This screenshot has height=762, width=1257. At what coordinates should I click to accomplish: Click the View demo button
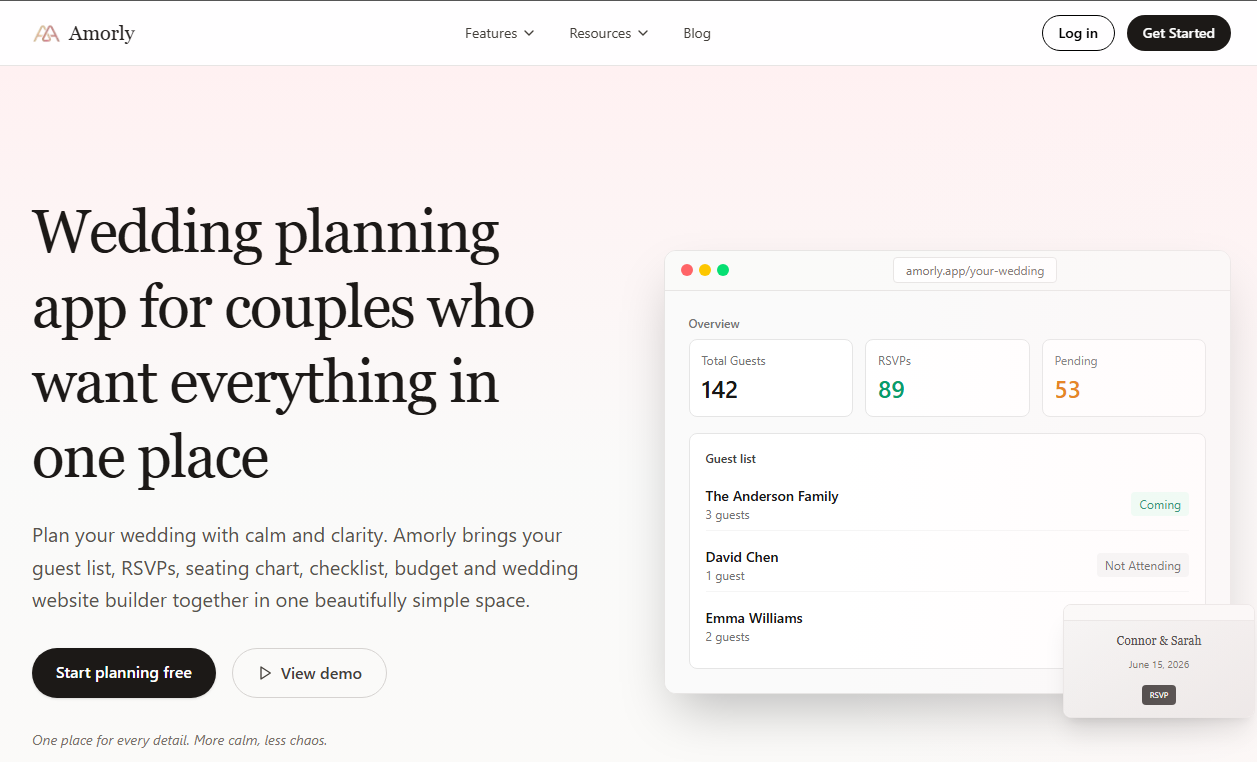[309, 673]
